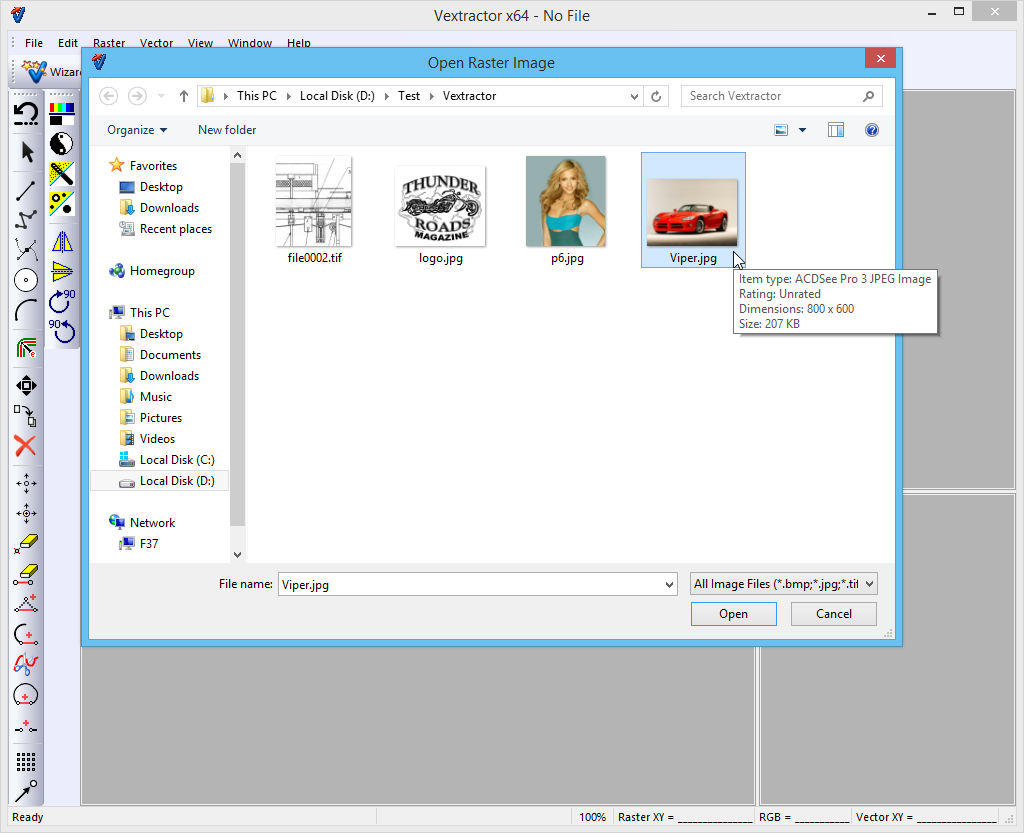This screenshot has height=833, width=1024.
Task: Click the red X delete tool
Action: [27, 446]
